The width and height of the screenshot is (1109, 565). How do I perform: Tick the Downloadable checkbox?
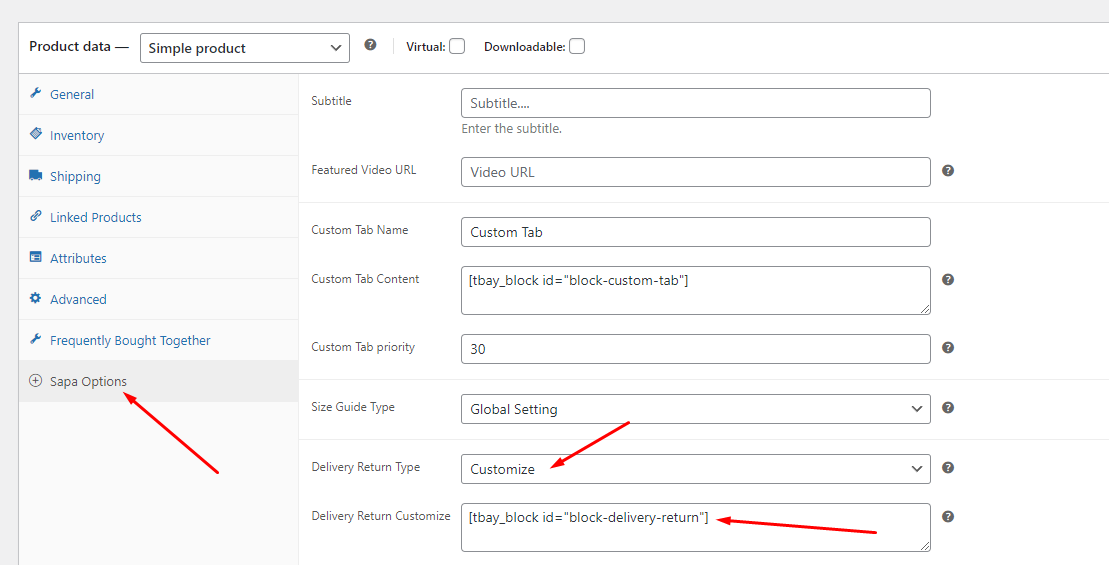[577, 46]
